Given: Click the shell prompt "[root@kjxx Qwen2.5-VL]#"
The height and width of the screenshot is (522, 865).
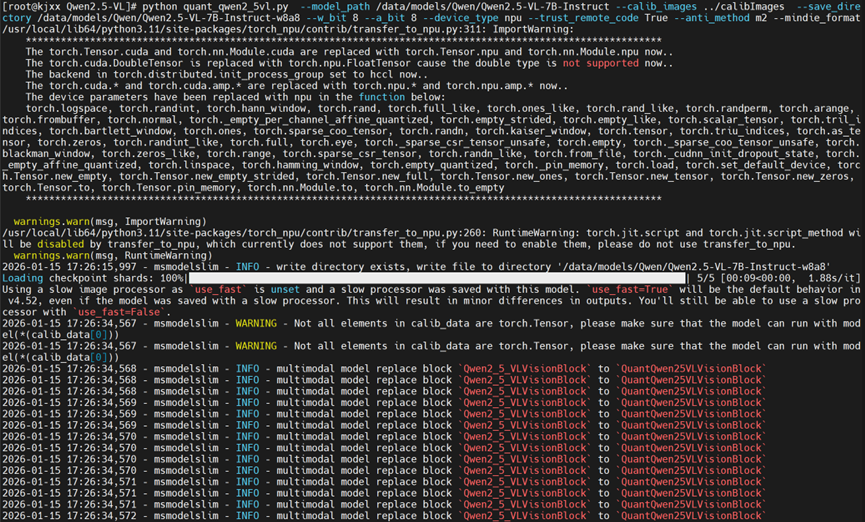Looking at the screenshot, I should click(x=68, y=7).
